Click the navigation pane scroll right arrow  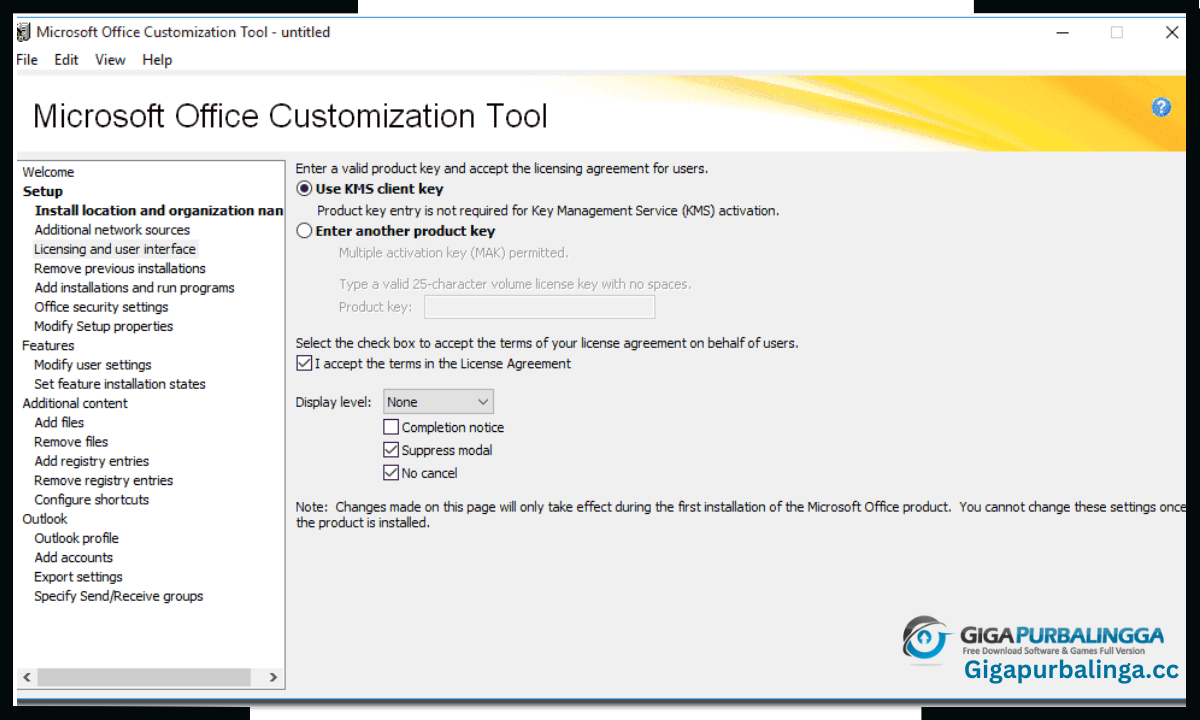[x=273, y=677]
